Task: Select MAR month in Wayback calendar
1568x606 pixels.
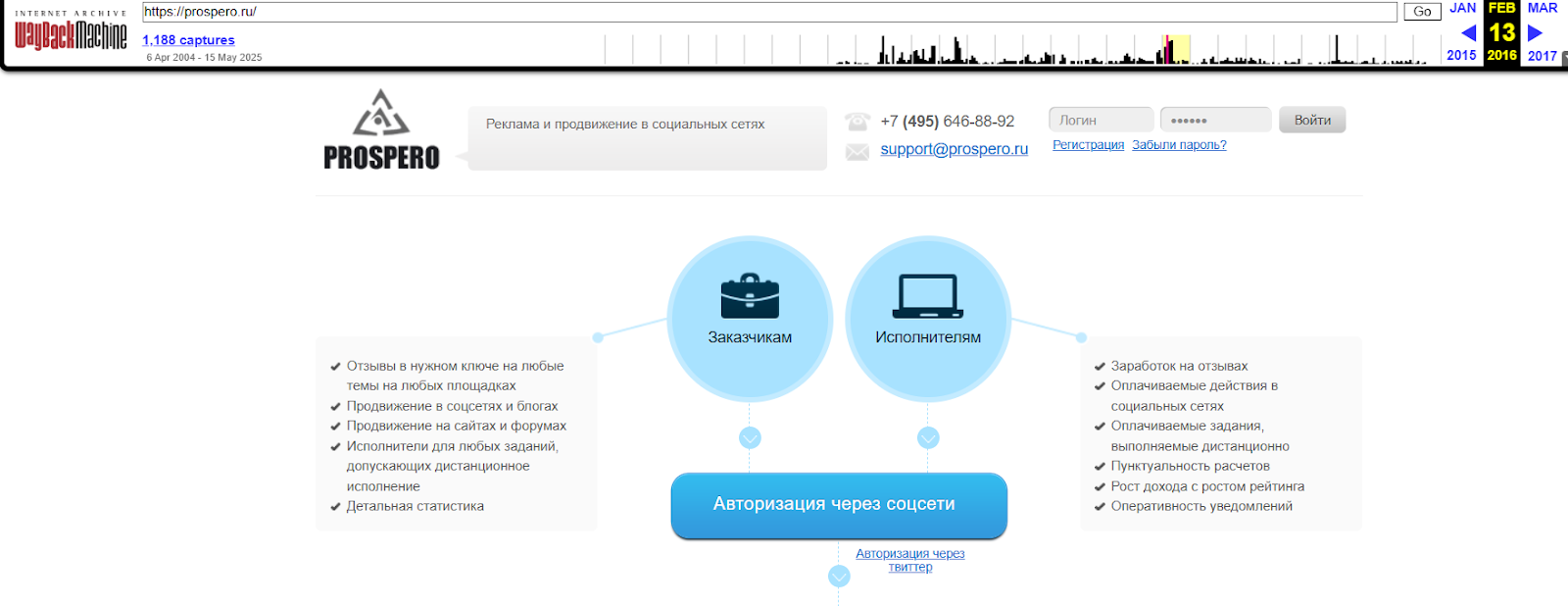Action: click(x=1543, y=8)
